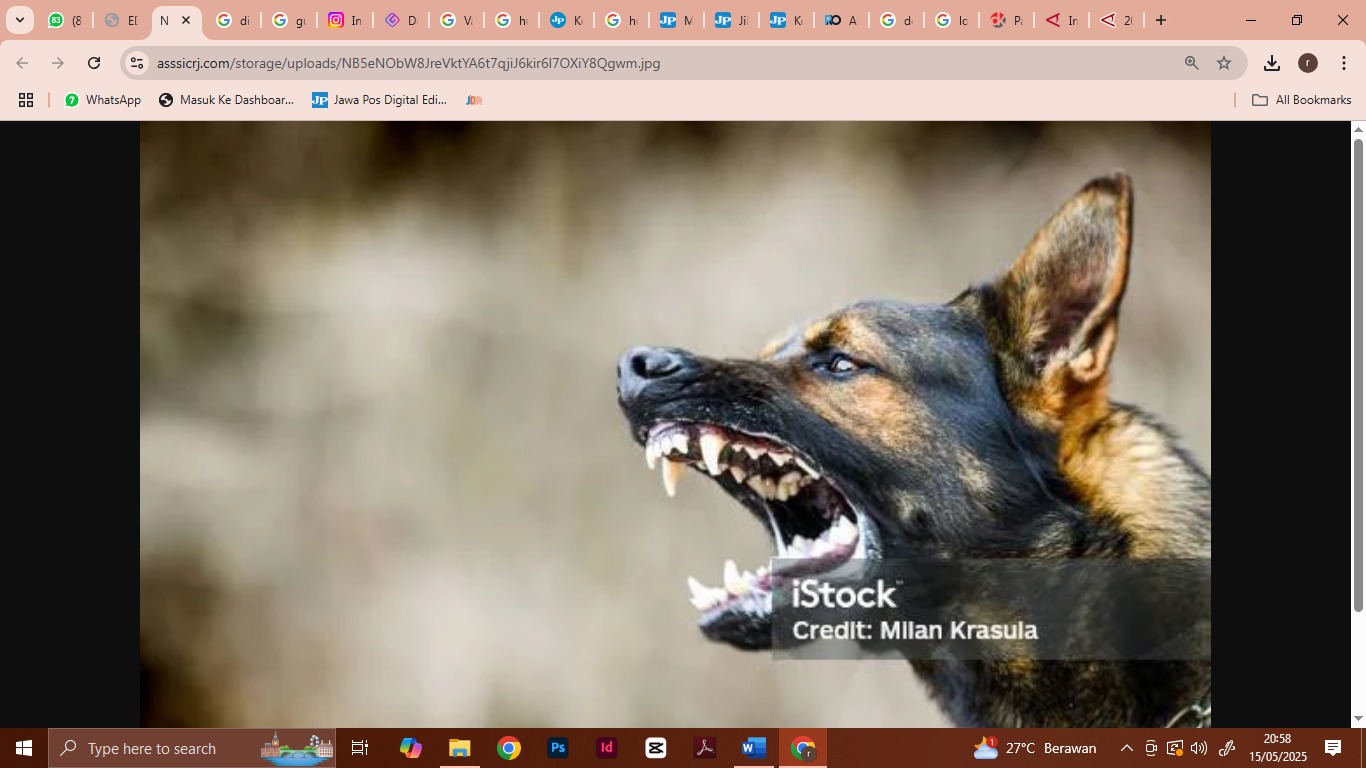Screen dimensions: 1366x768
Task: Click the Type here to search box
Action: pyautogui.click(x=192, y=748)
